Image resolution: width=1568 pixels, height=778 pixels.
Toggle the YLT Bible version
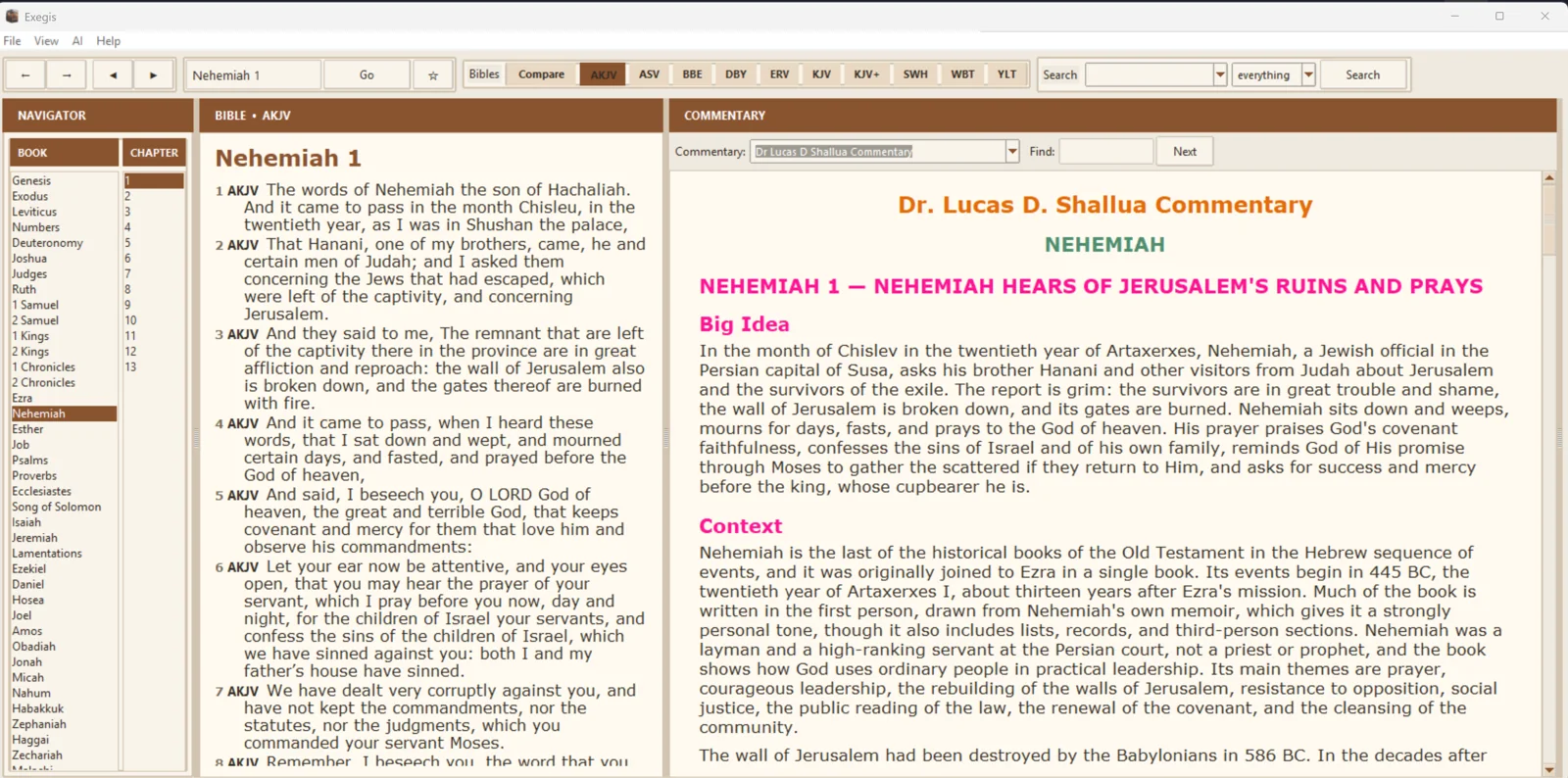1006,74
